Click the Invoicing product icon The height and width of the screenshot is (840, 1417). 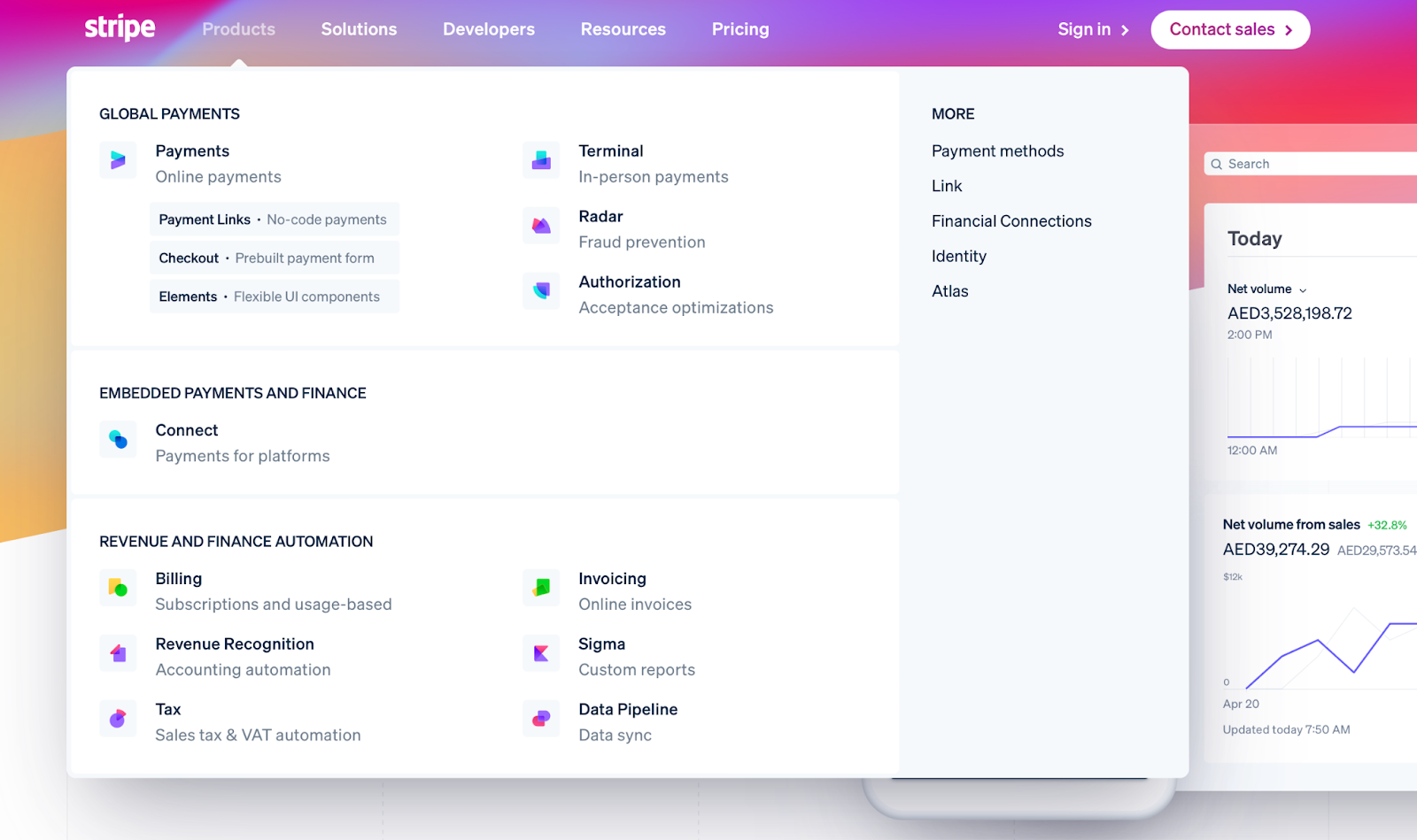(541, 588)
